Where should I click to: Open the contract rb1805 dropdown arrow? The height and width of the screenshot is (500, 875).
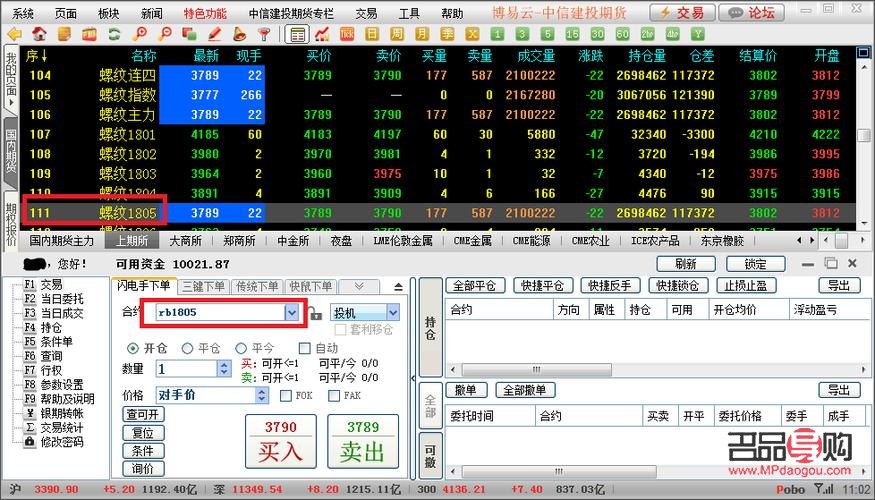[292, 312]
